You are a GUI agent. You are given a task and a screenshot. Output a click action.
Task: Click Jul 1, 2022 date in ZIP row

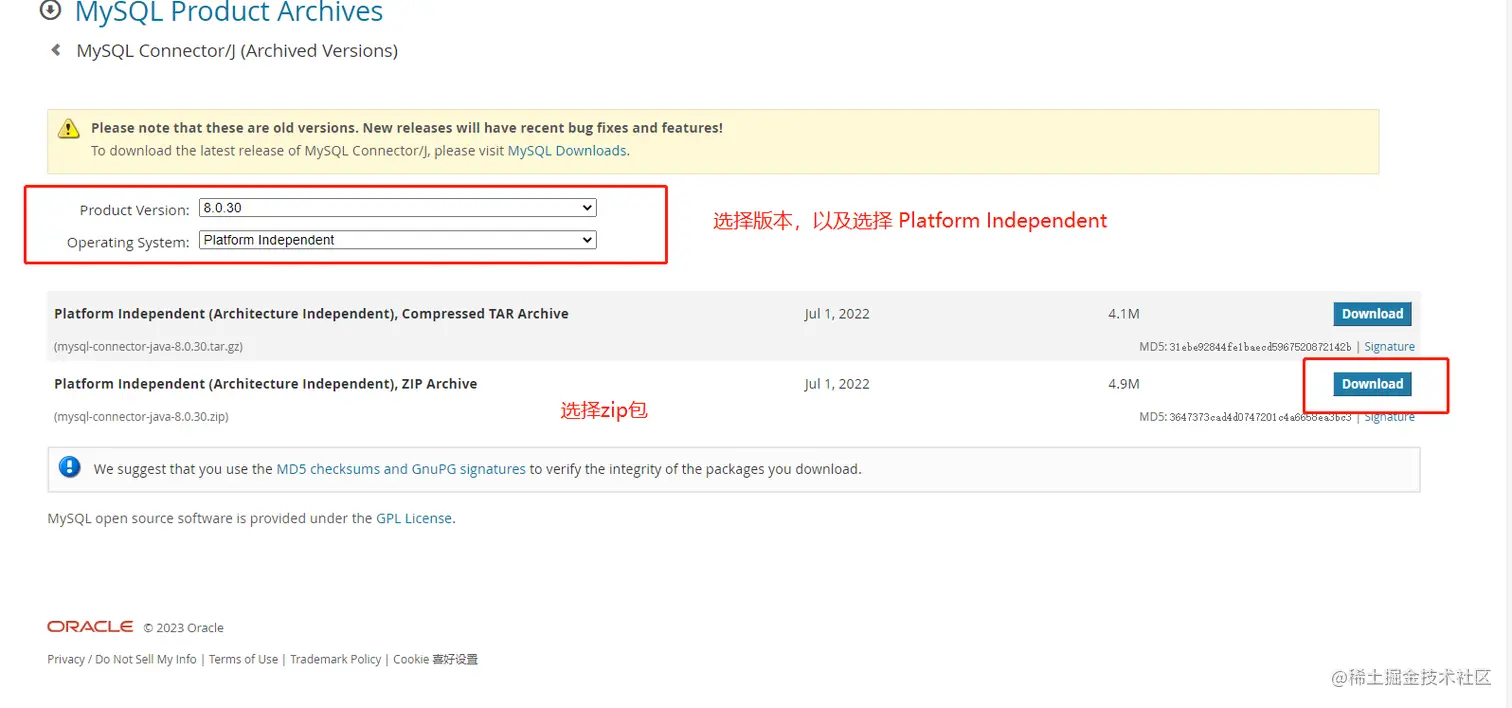point(837,384)
